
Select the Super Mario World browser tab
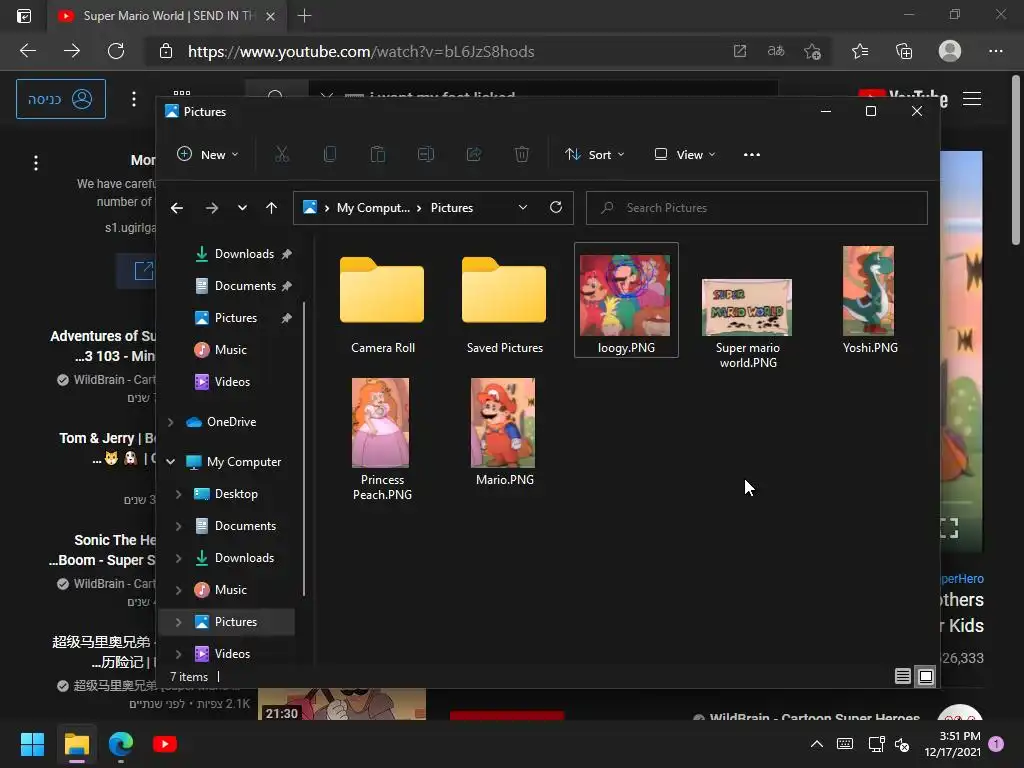click(167, 16)
